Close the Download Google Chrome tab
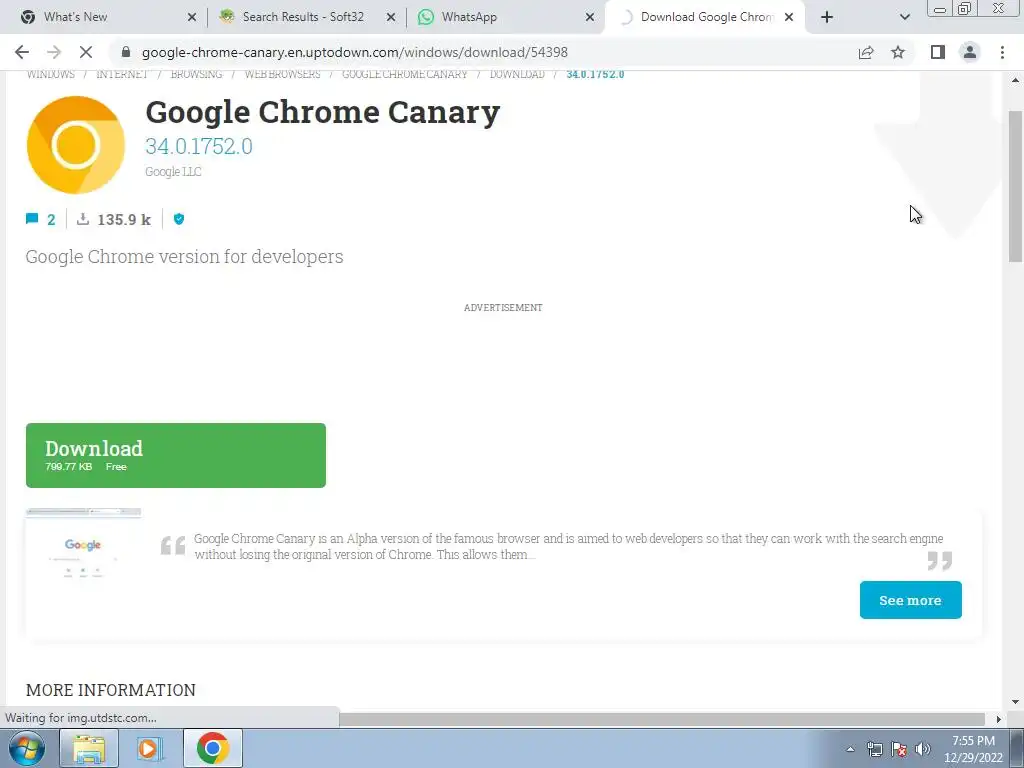Screen dimensions: 1024x768 (789, 17)
